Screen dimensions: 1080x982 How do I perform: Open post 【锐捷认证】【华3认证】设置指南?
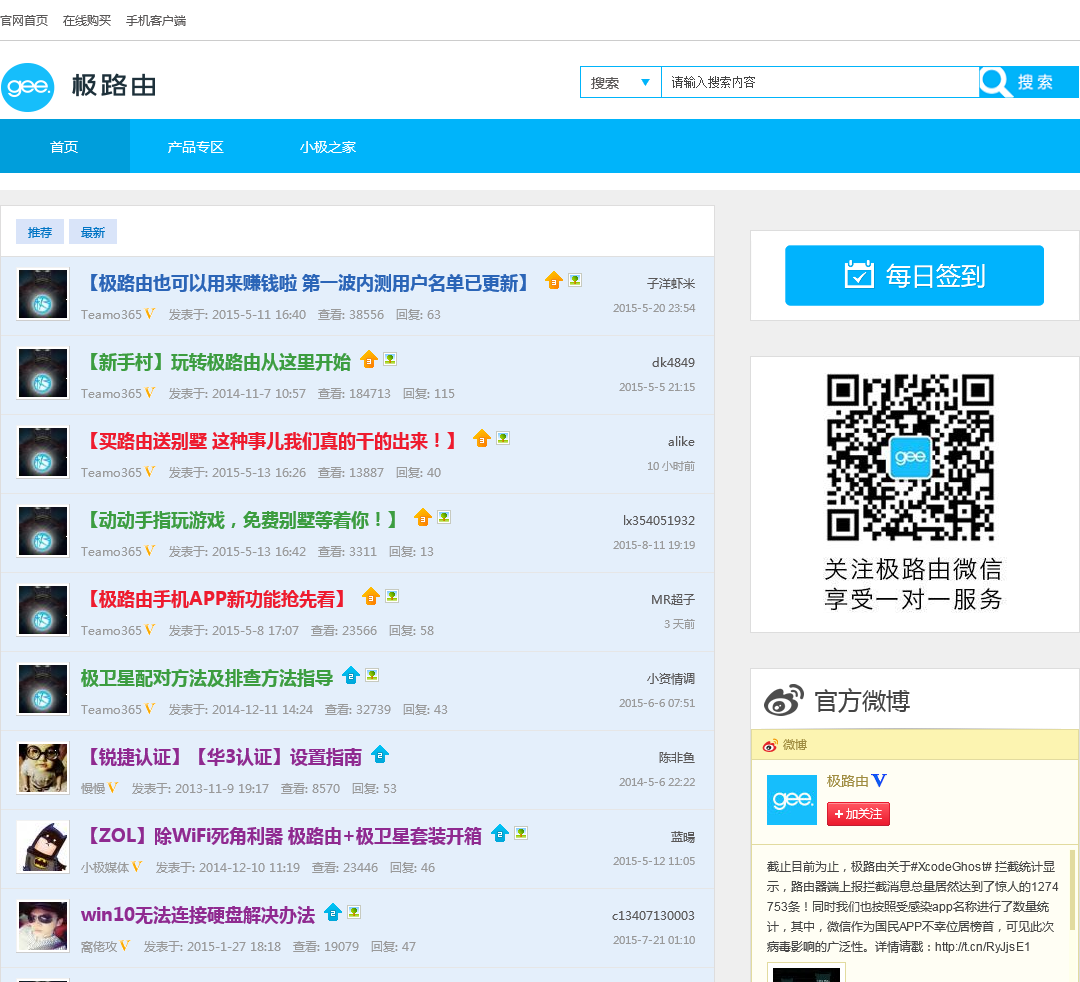pyautogui.click(x=221, y=758)
